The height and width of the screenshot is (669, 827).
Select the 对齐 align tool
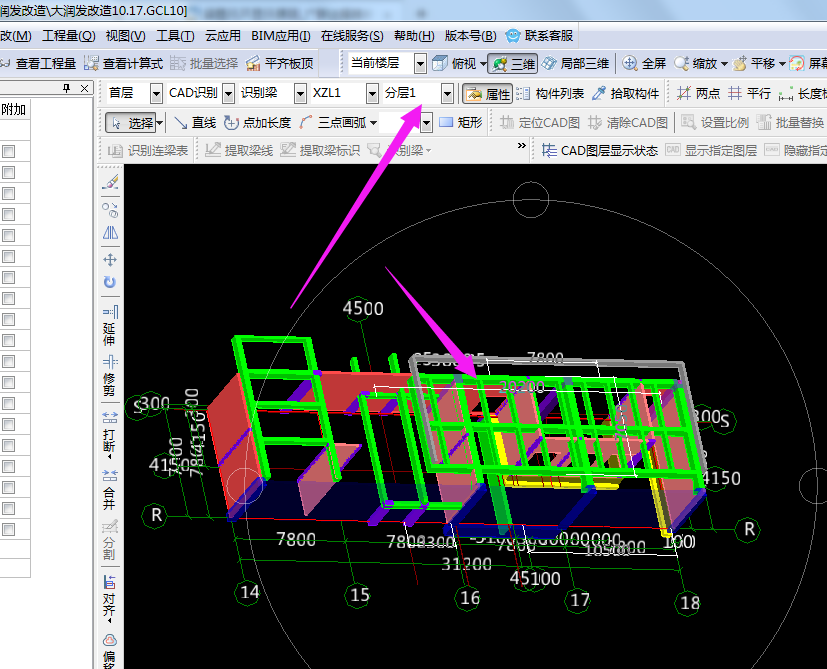point(110,596)
